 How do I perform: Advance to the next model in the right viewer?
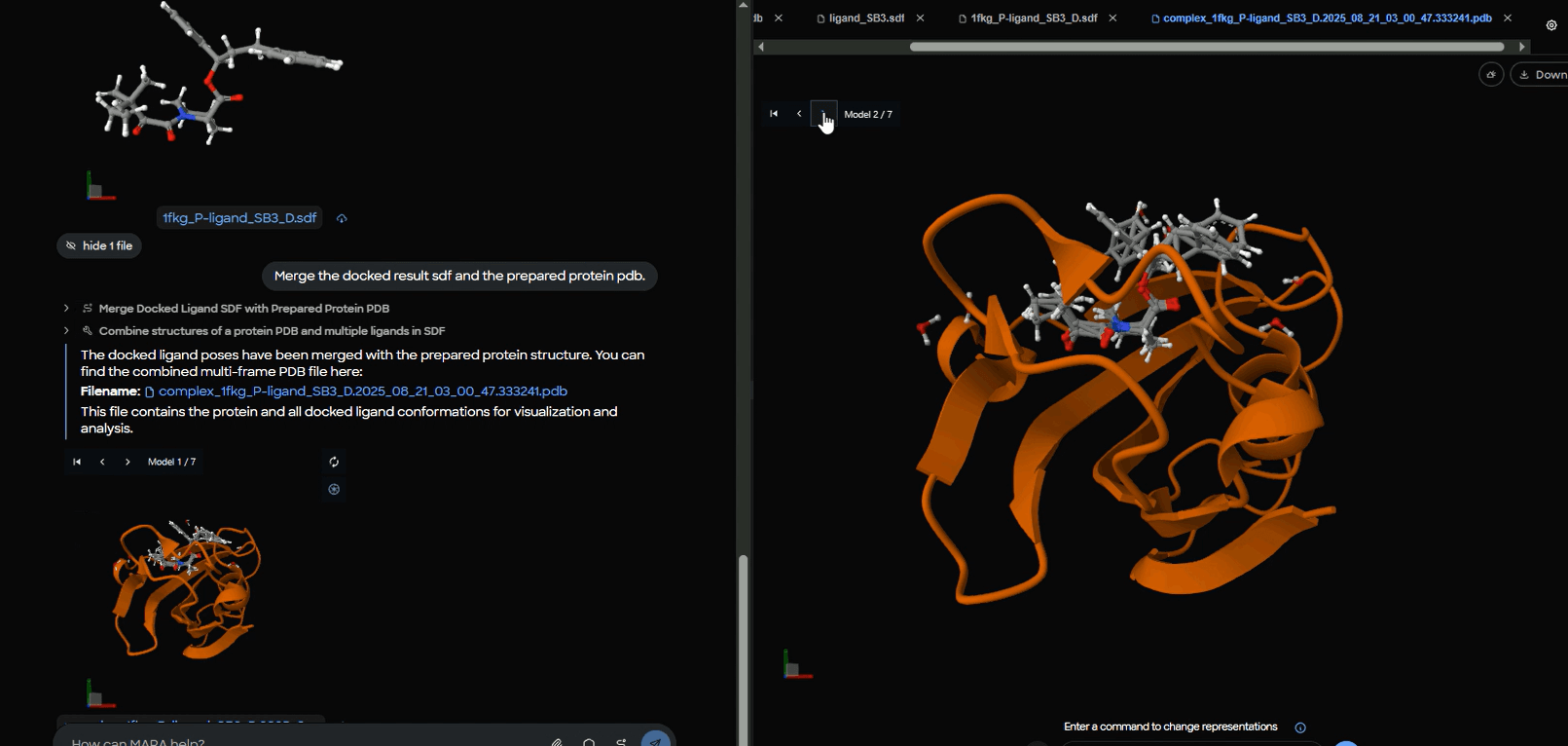tap(823, 114)
